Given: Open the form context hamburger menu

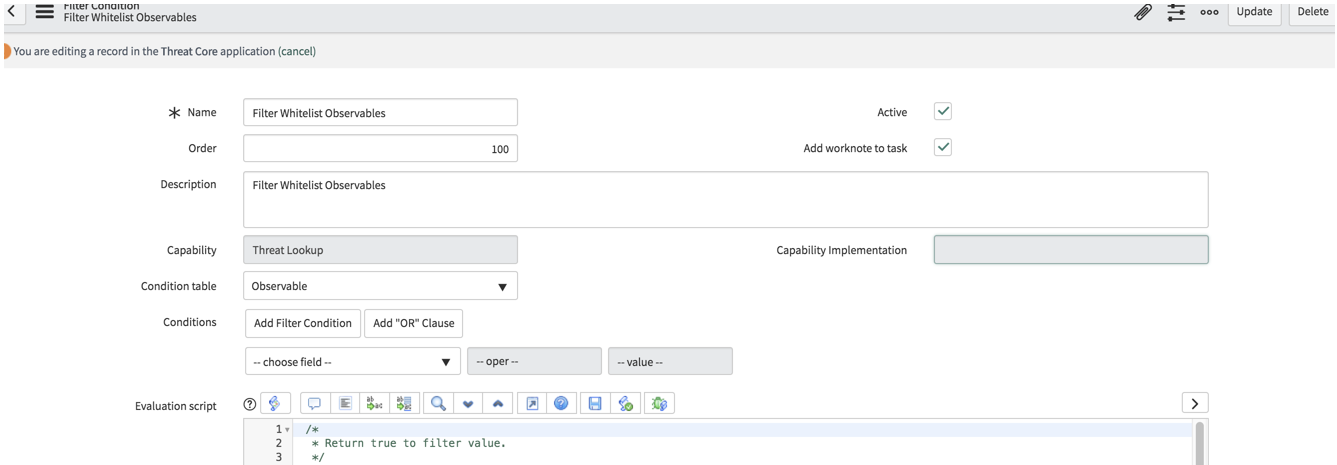Looking at the screenshot, I should (x=45, y=12).
